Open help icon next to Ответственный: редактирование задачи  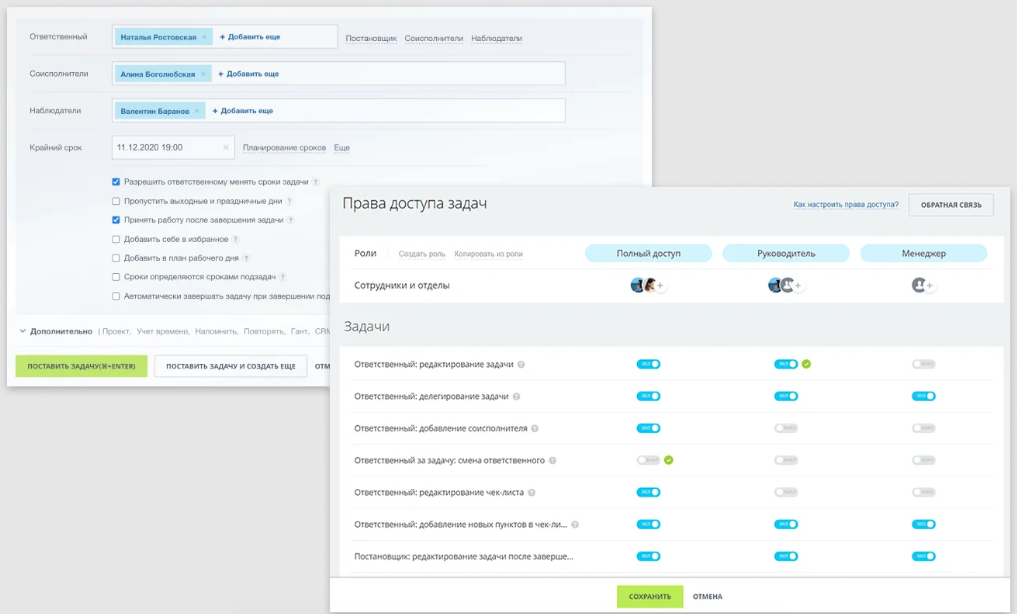521,364
